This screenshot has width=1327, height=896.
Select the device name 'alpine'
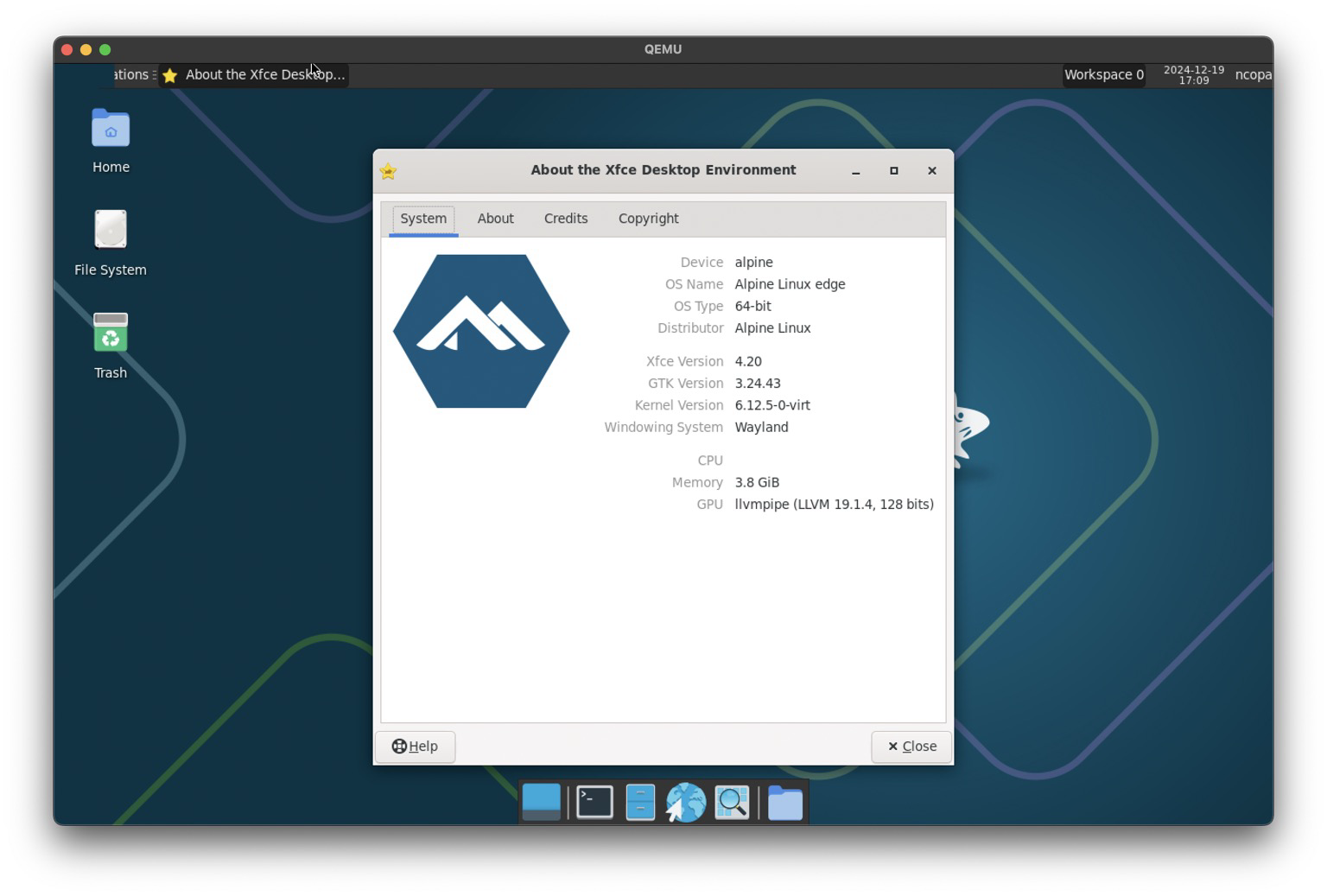(x=754, y=263)
